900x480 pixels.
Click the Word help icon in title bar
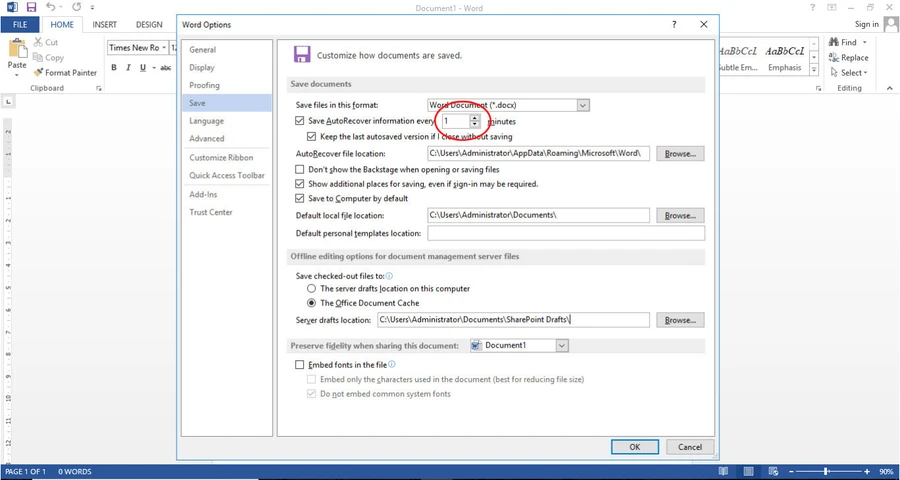point(812,7)
